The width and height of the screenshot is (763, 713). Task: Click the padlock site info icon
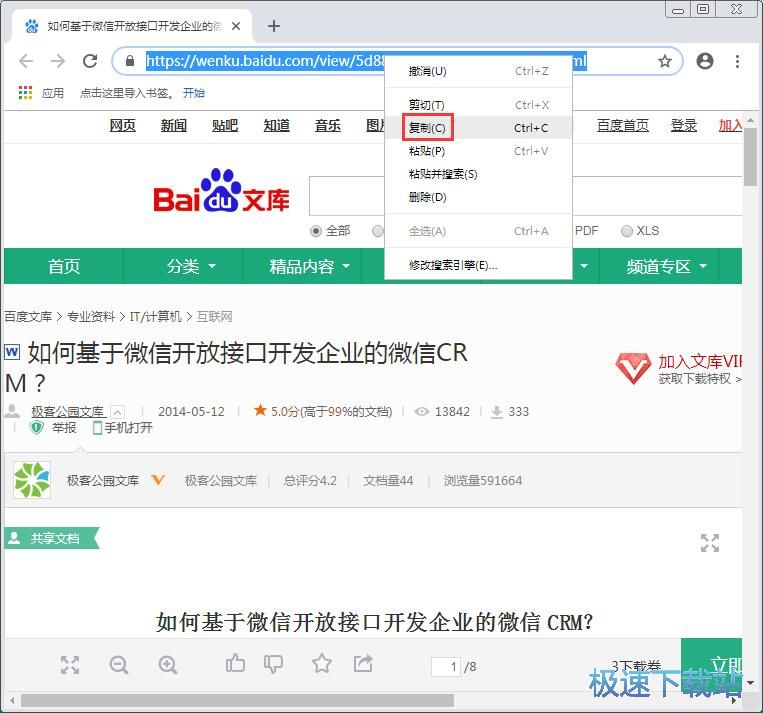129,61
